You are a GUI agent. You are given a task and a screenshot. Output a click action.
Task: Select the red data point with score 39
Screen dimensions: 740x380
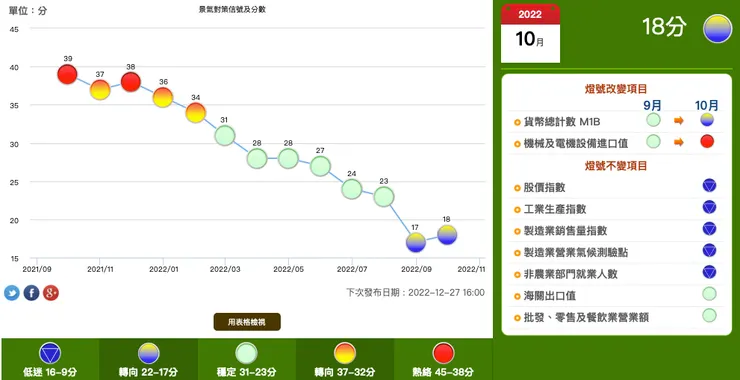[67, 75]
